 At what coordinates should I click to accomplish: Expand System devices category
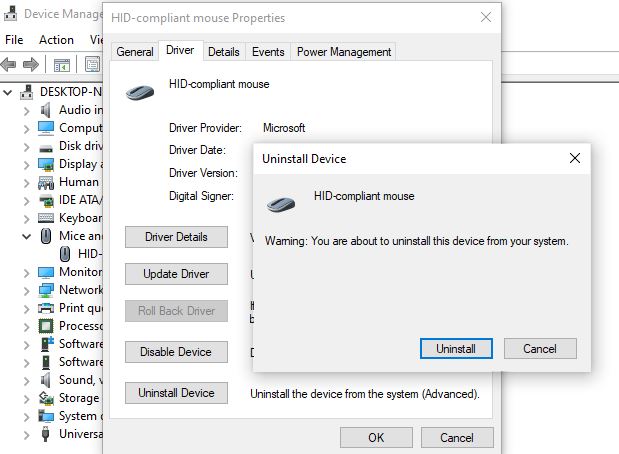[26, 417]
